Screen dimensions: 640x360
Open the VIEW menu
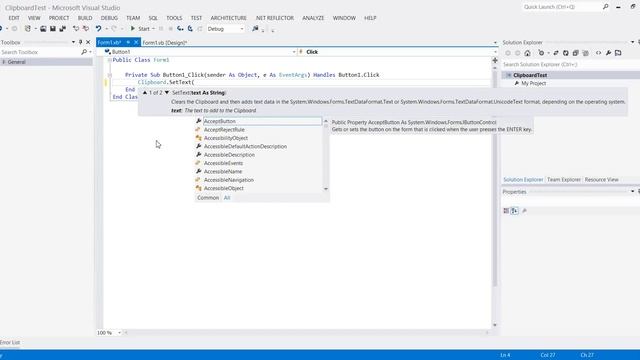pos(34,18)
